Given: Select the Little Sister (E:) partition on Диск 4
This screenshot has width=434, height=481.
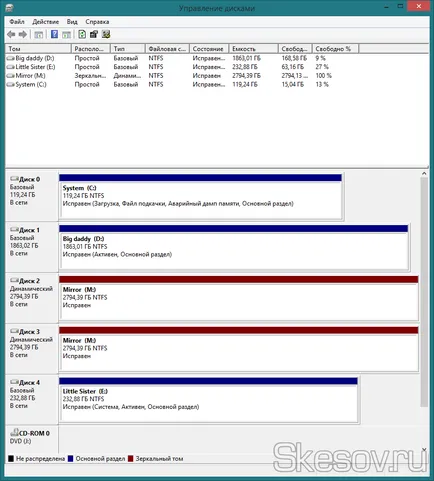Looking at the screenshot, I should (x=208, y=400).
